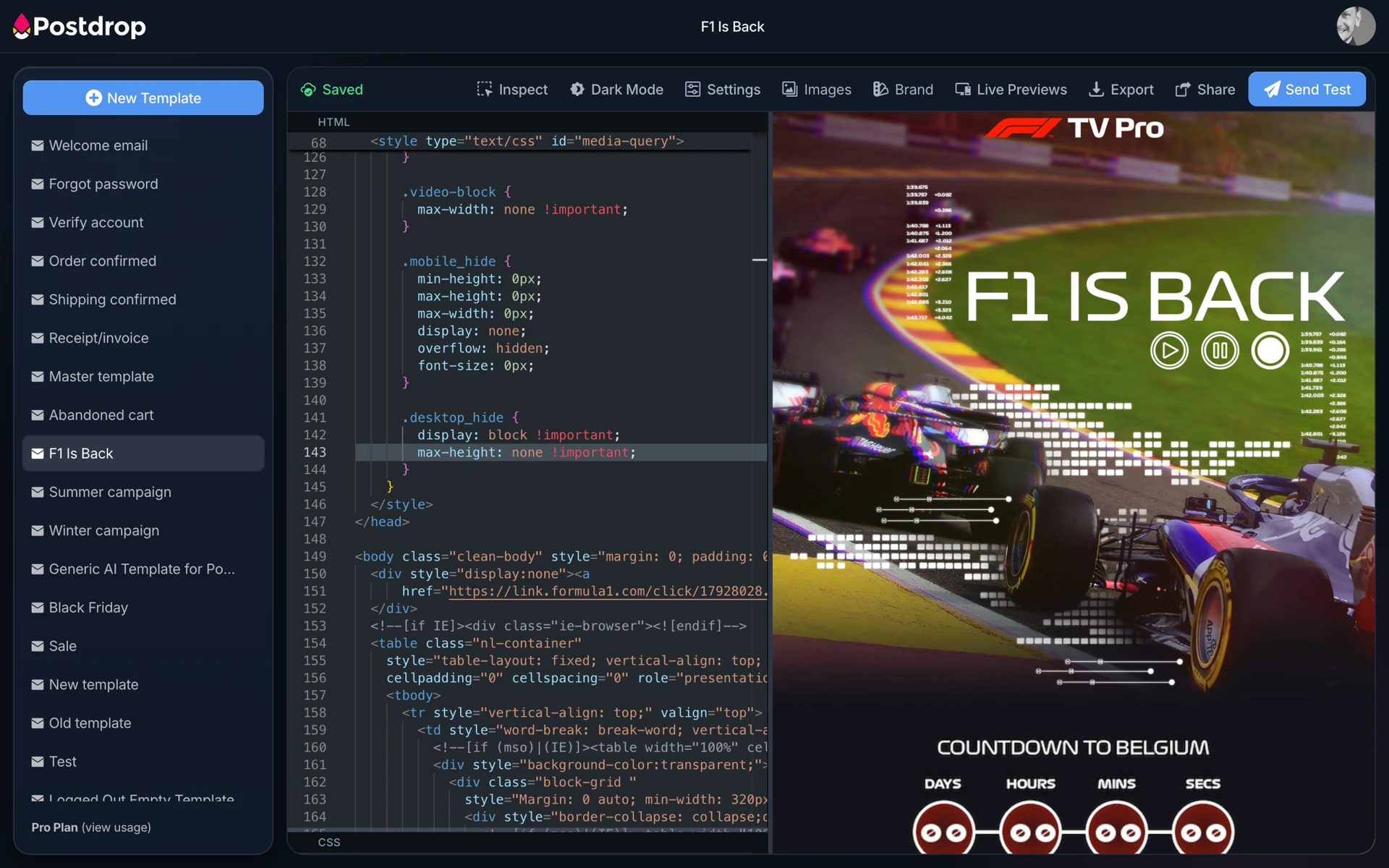Screen dimensions: 1389x868
Task: Click the COUNTDOWN TO BELGIUM heading
Action: 1073,747
